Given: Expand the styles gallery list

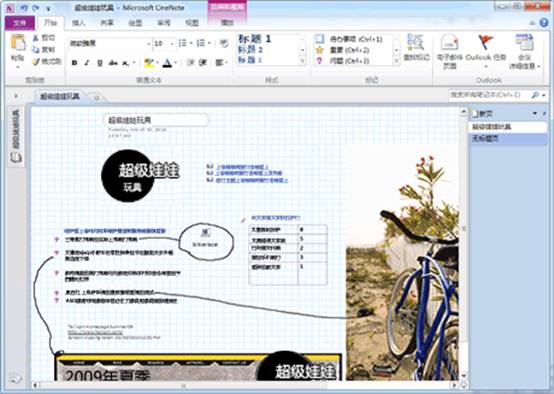Looking at the screenshot, I should point(302,61).
